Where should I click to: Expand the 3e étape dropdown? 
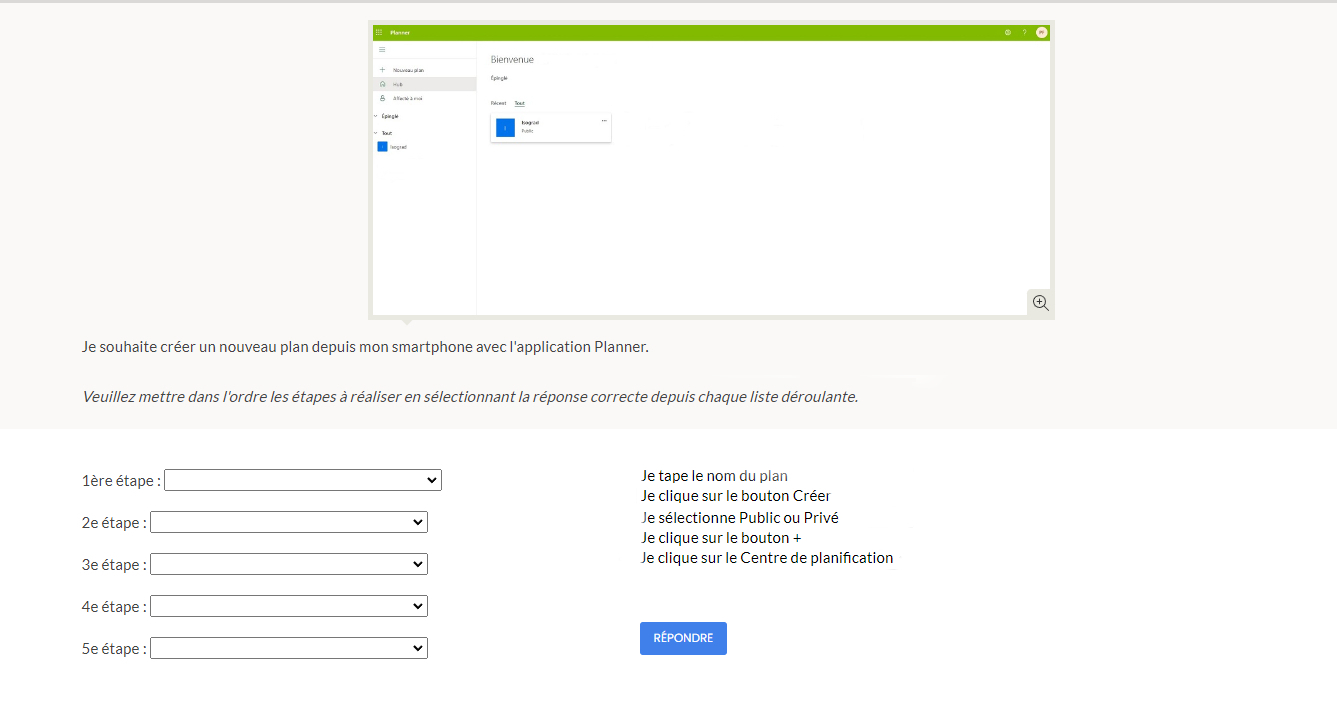coord(288,565)
